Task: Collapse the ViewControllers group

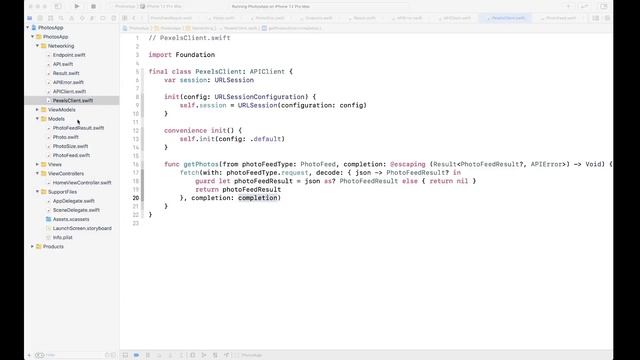Action: pos(37,173)
